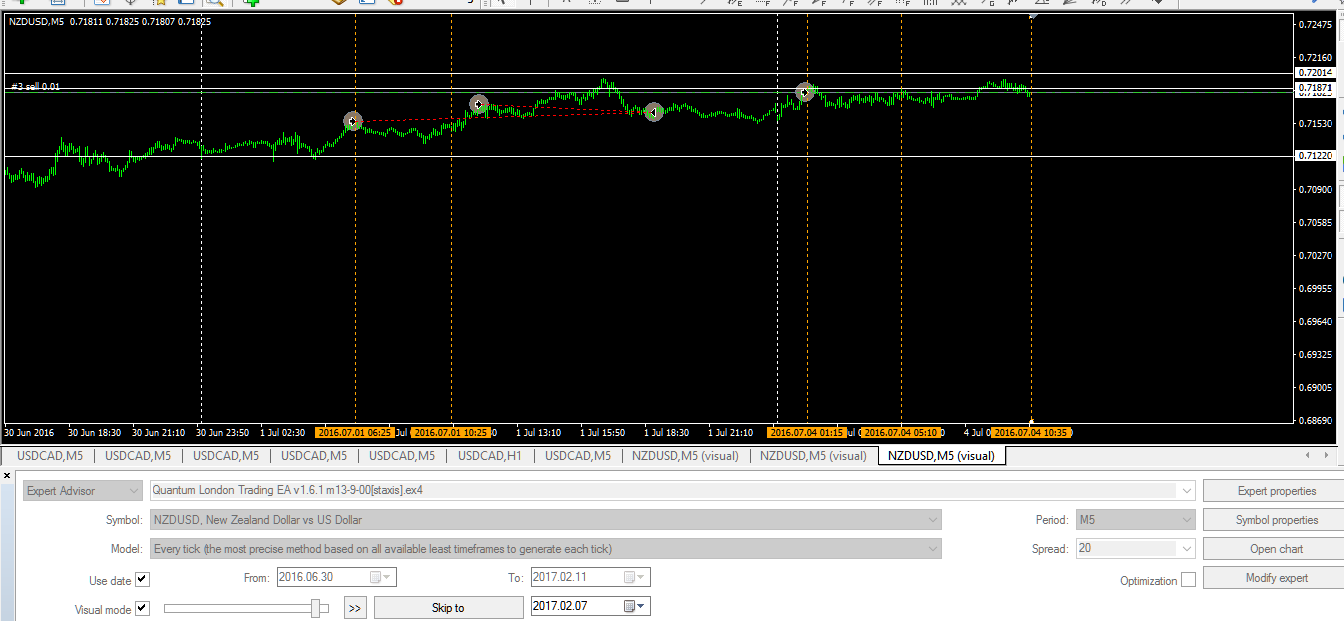Click the 2016.07.04 05:10 time label
The image size is (1344, 621).
[902, 433]
